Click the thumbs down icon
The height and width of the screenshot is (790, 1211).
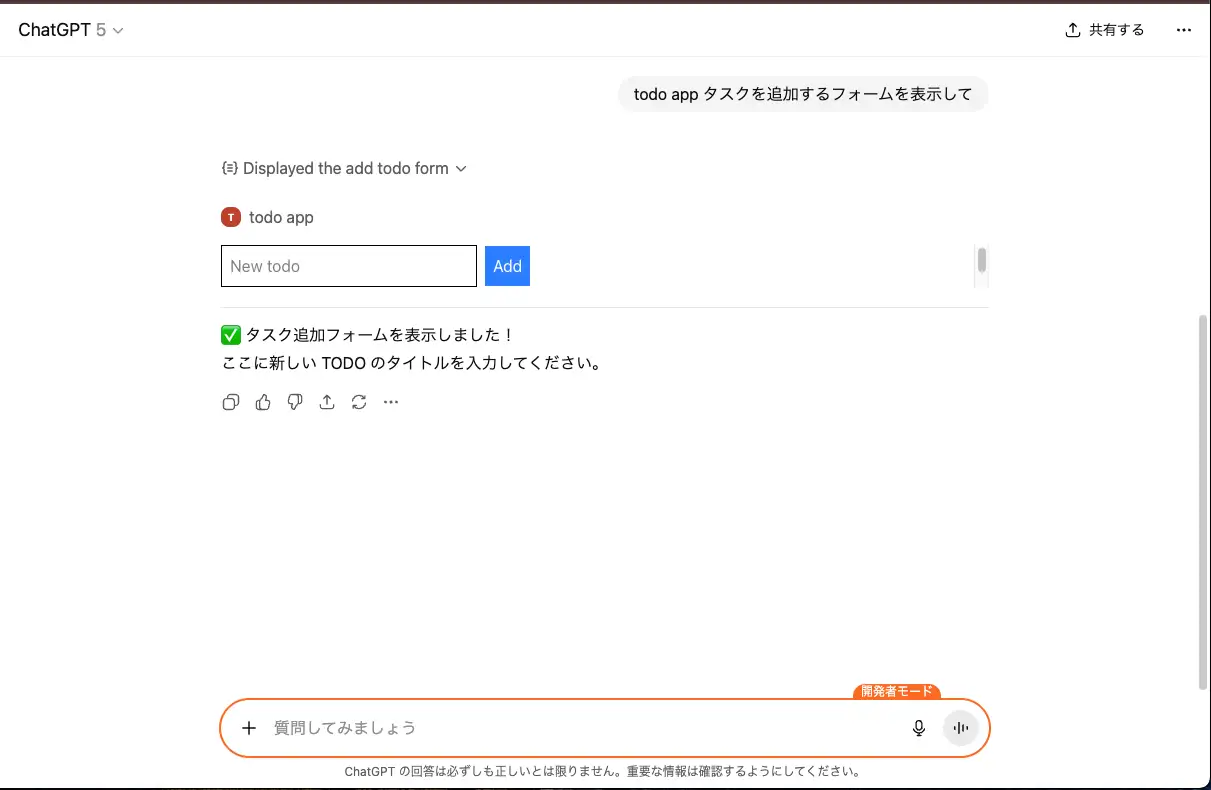pyautogui.click(x=295, y=402)
